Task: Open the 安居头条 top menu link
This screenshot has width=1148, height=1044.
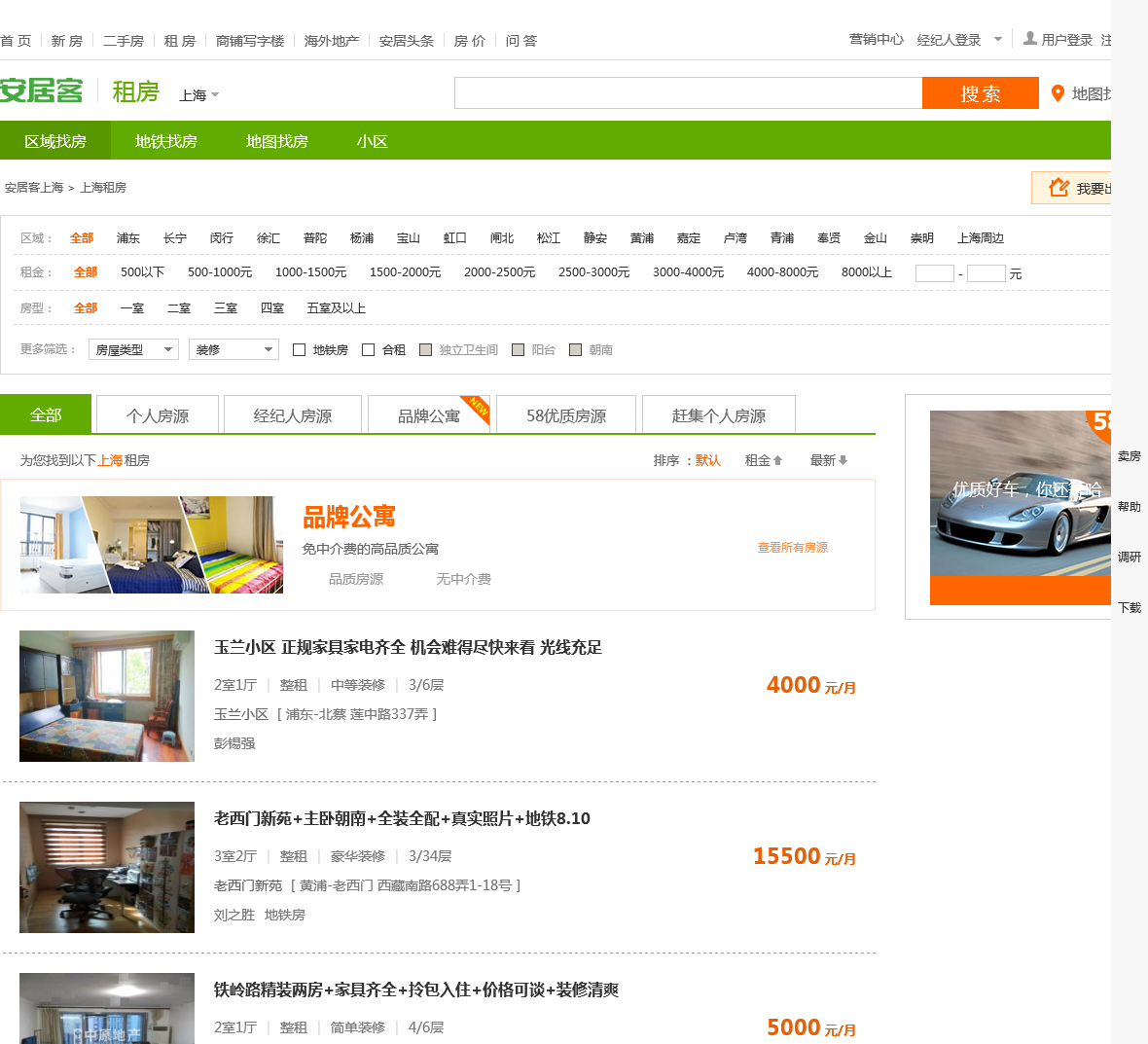Action: (x=407, y=41)
